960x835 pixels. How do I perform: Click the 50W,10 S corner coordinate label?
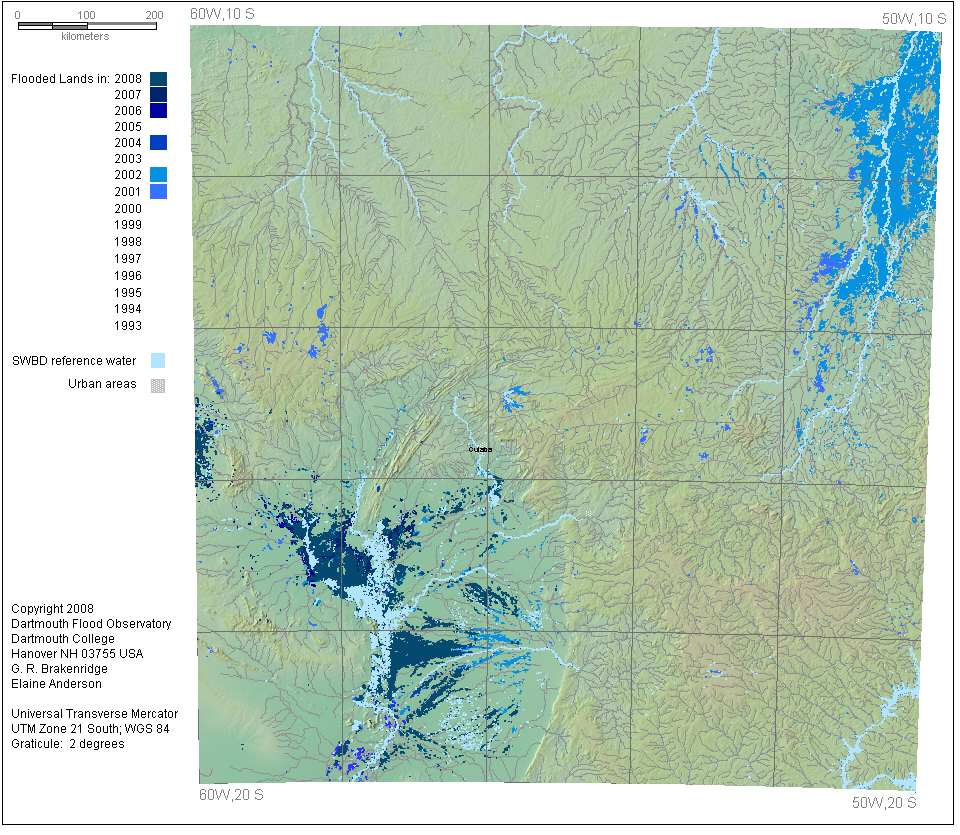tap(913, 19)
